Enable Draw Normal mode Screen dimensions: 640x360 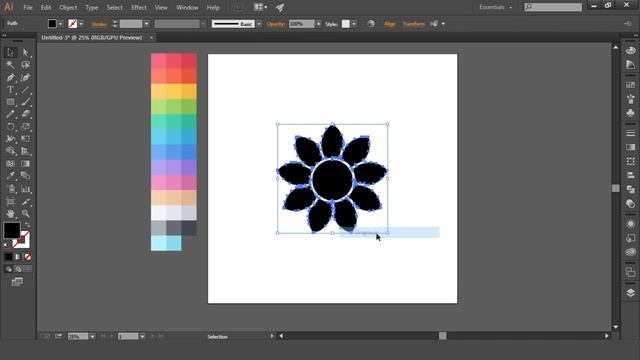tap(9, 269)
